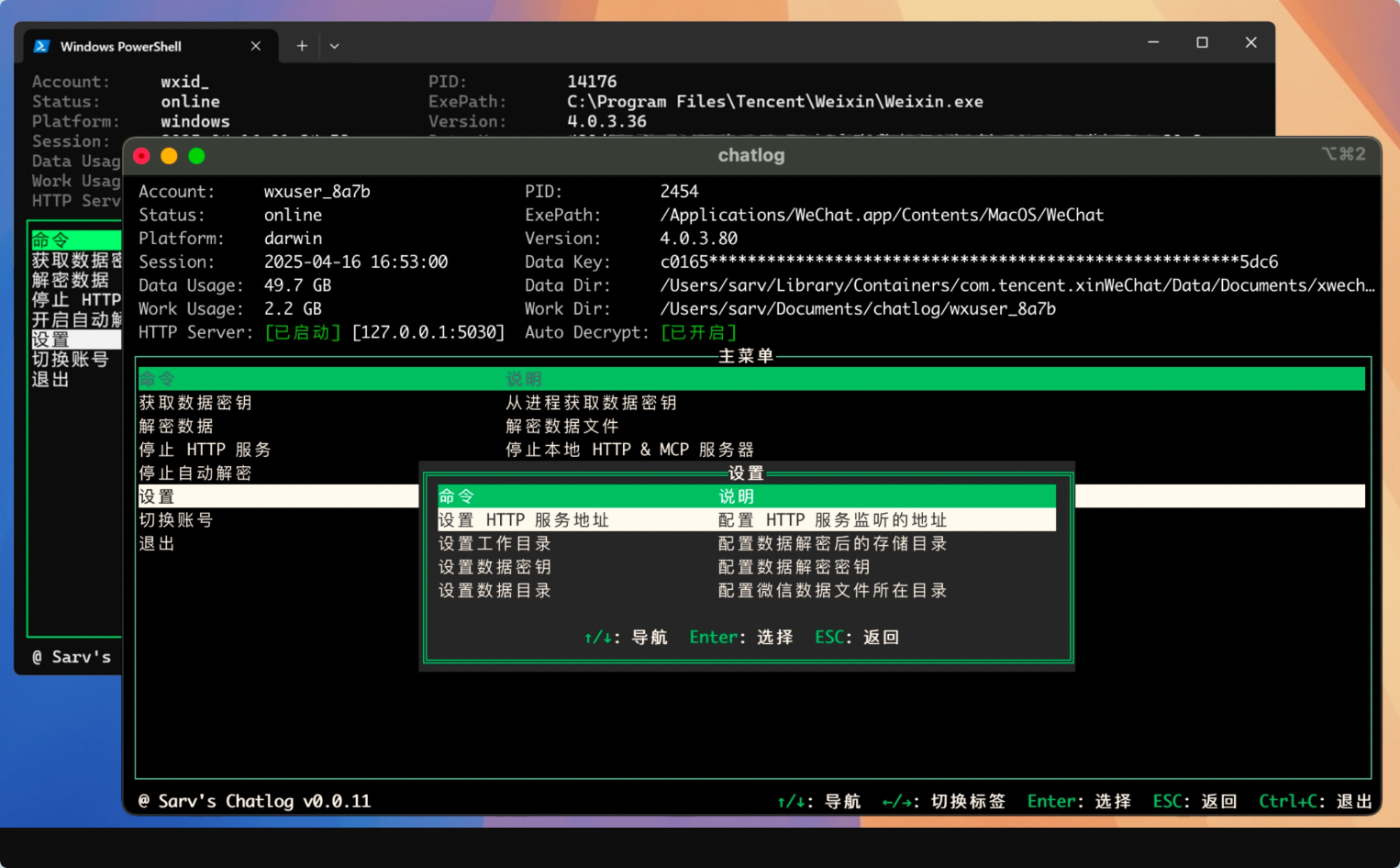
Task: Choose 设置数据密钥 in the settings dialog
Action: (x=494, y=567)
